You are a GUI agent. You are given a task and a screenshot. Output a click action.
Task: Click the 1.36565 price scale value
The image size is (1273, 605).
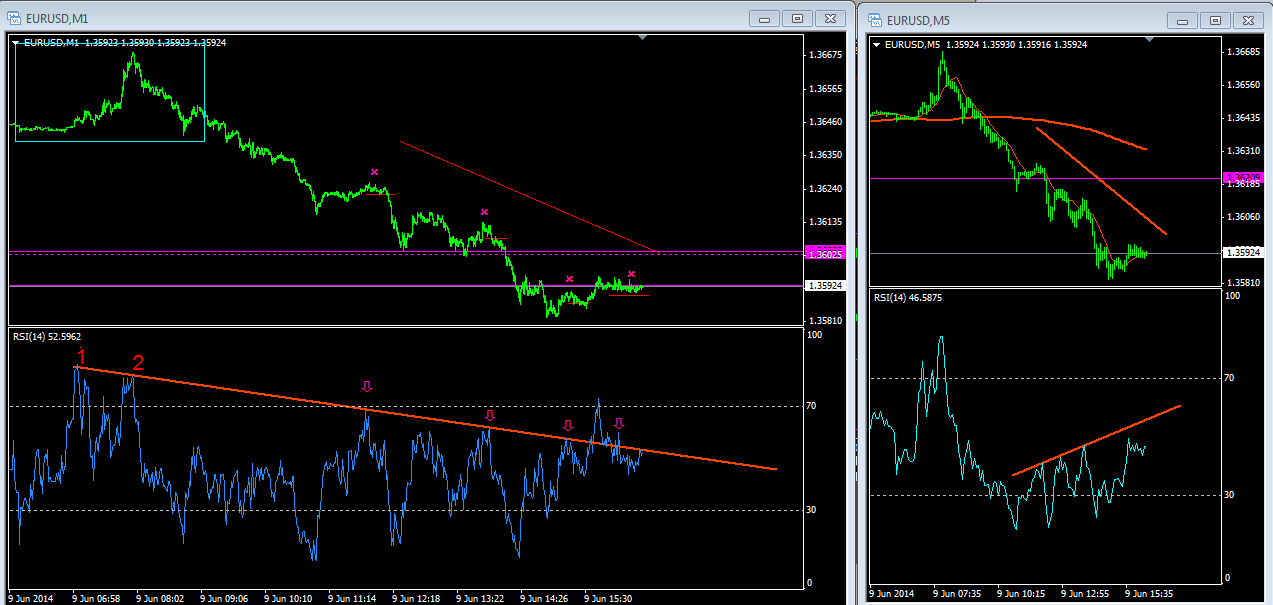tap(826, 89)
